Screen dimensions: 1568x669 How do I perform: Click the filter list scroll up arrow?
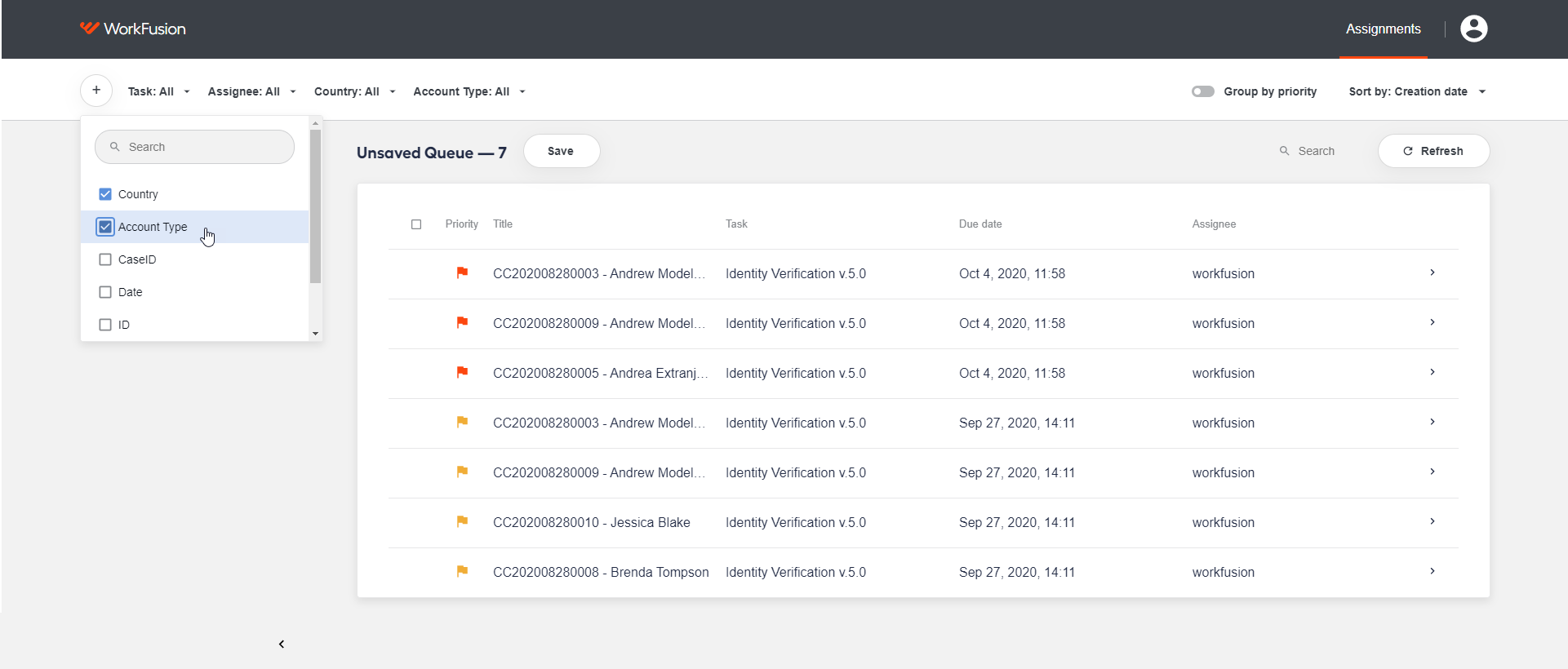click(x=315, y=123)
